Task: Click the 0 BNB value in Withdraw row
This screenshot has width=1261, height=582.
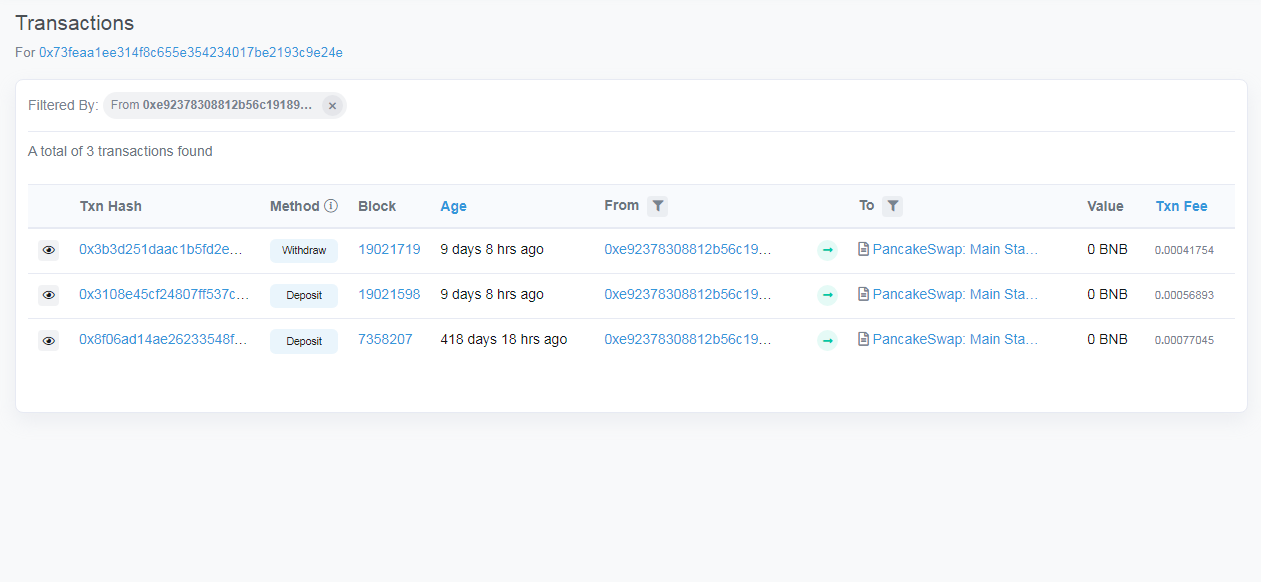Action: 1107,249
